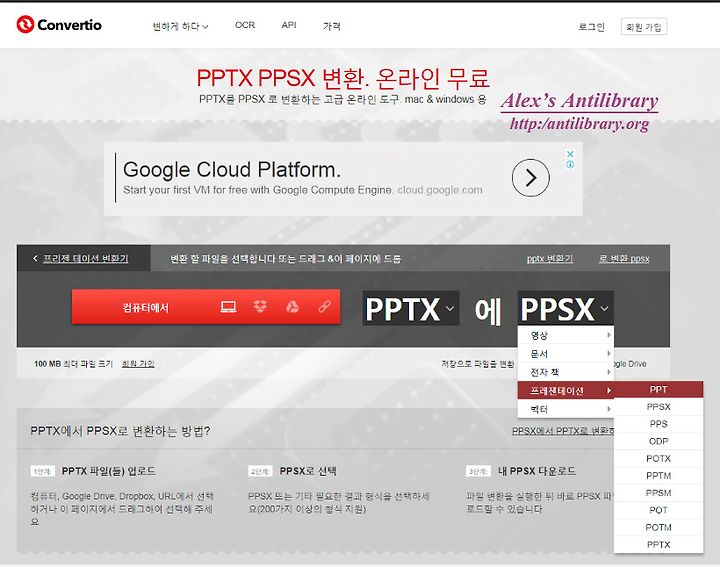Choose file from computer icon

tap(228, 307)
